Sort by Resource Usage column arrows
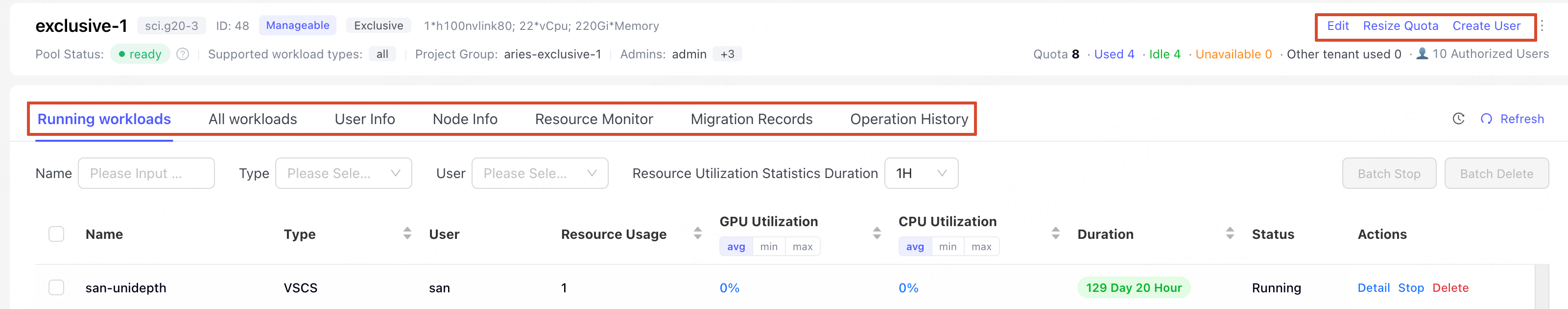The image size is (1568, 309). click(697, 233)
